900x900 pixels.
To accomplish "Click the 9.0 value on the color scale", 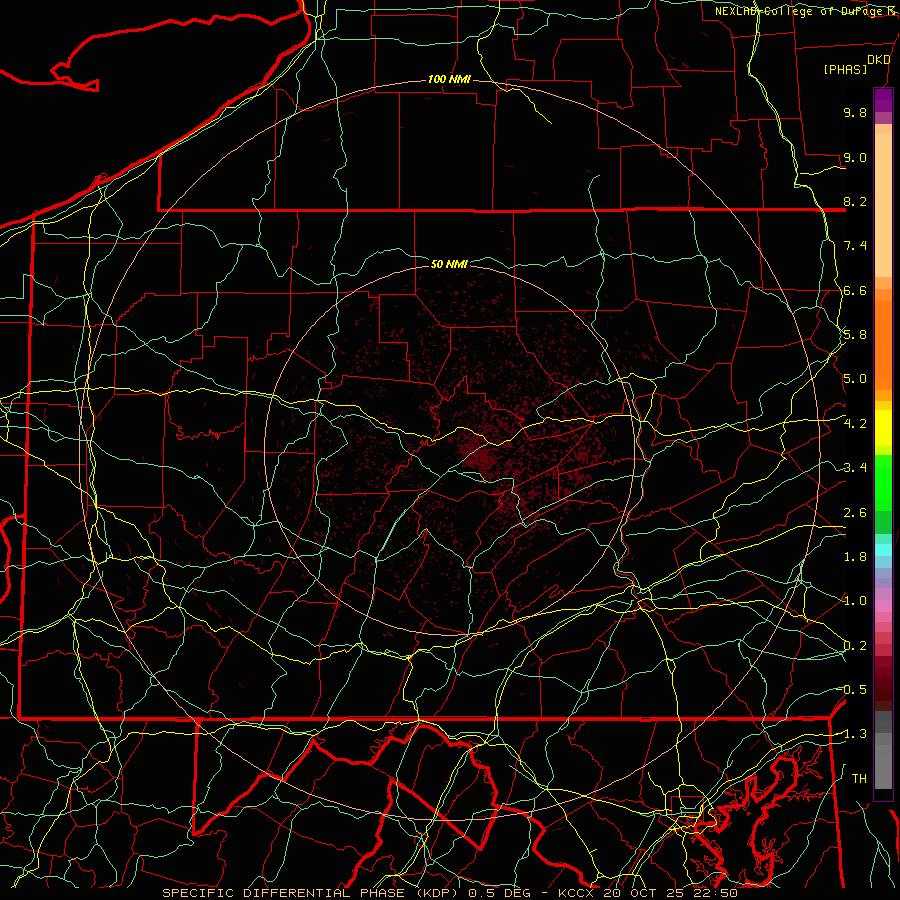I will pyautogui.click(x=855, y=157).
